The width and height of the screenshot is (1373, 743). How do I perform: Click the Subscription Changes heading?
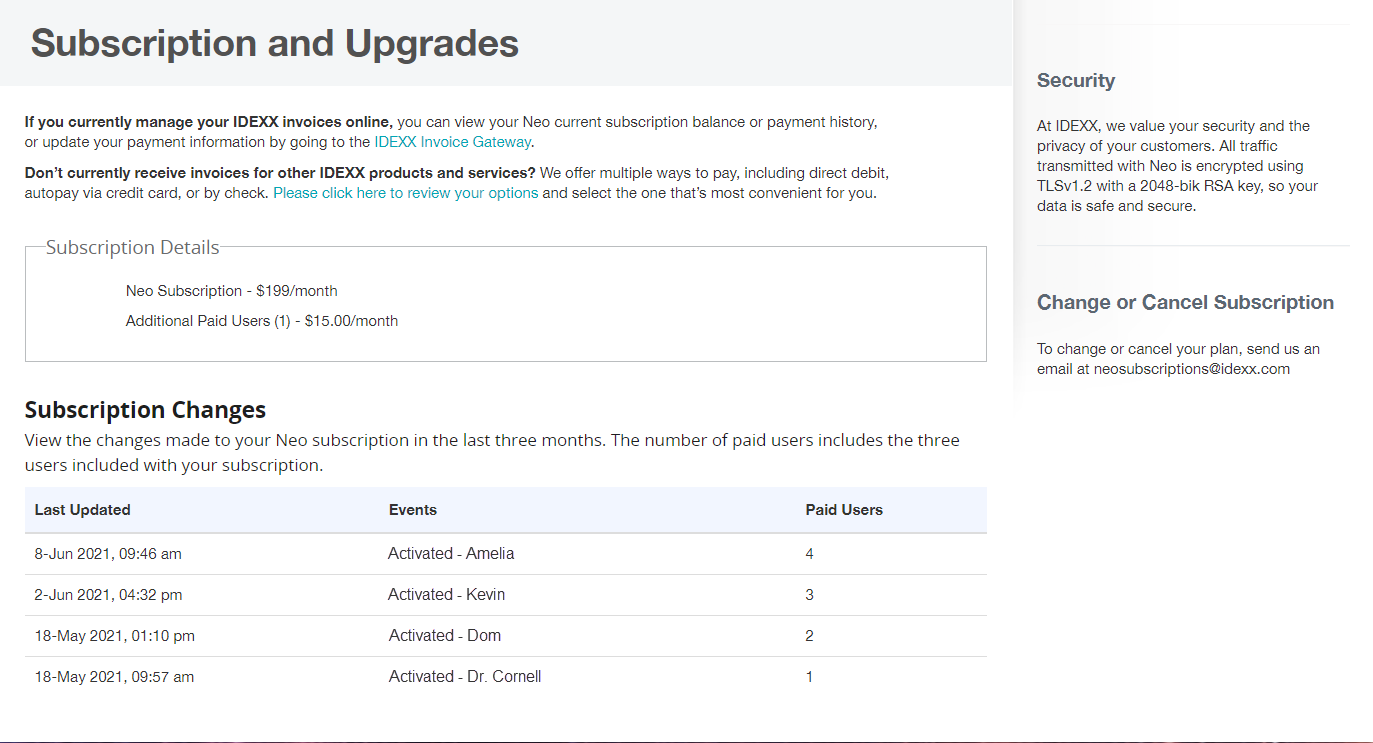point(145,410)
